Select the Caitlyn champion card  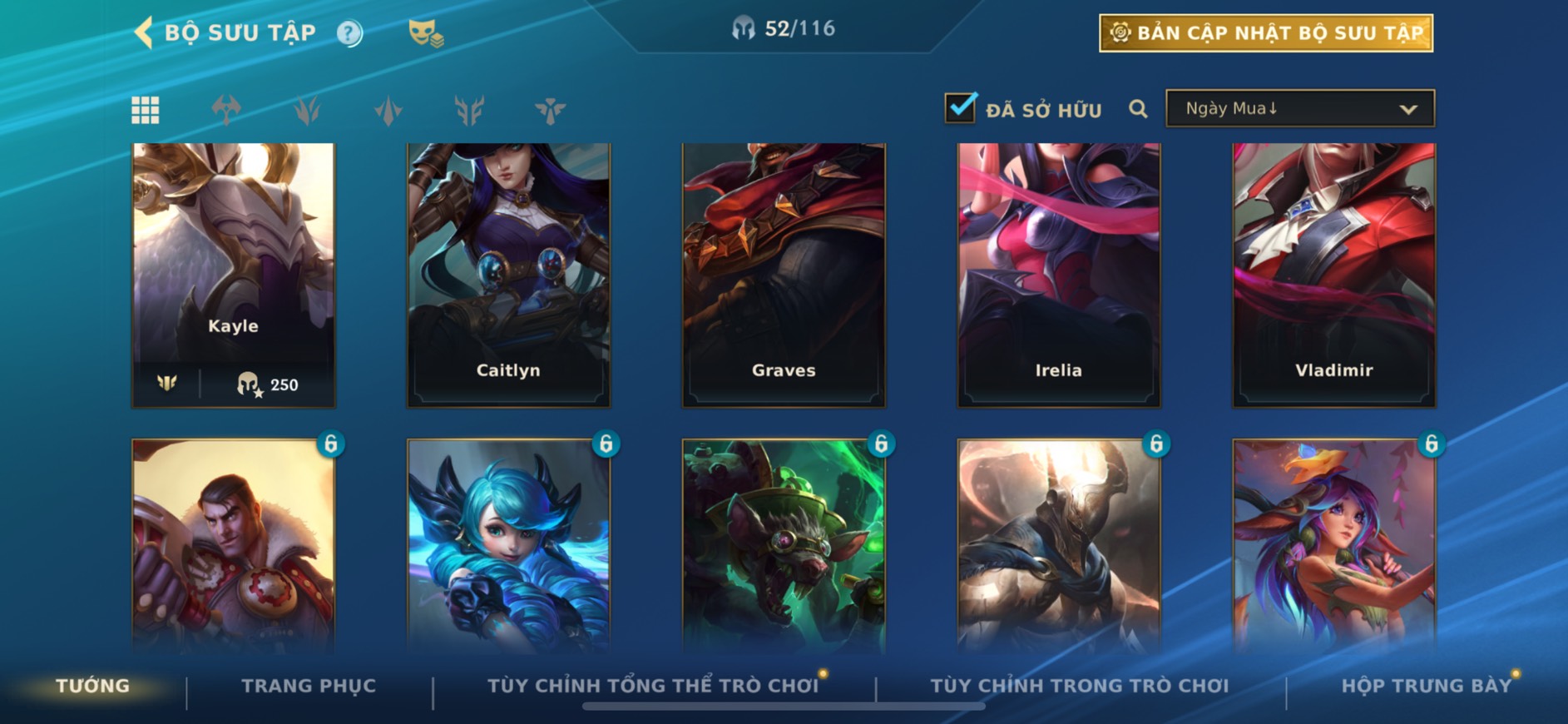(508, 275)
